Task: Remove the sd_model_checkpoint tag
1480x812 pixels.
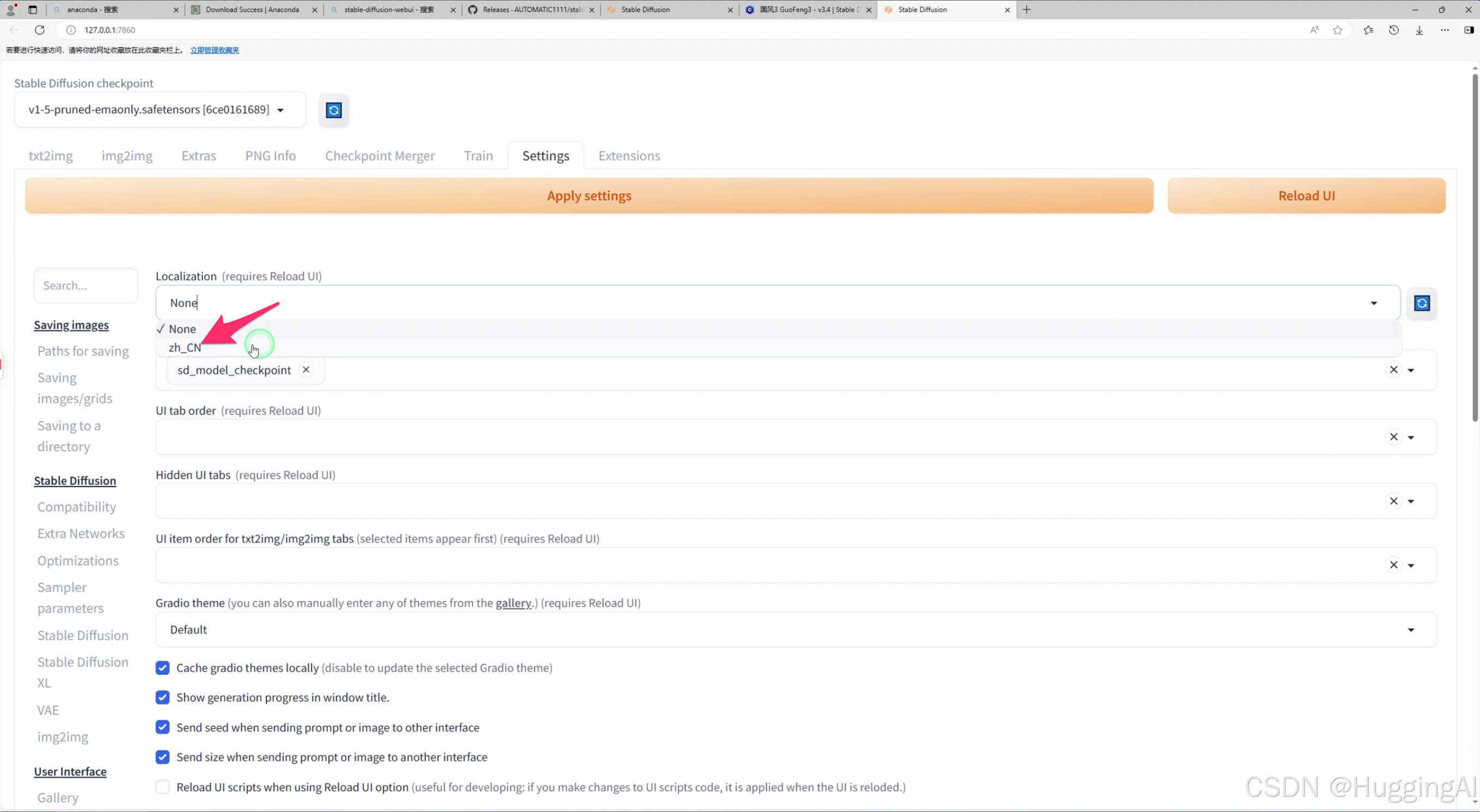Action: pos(306,369)
